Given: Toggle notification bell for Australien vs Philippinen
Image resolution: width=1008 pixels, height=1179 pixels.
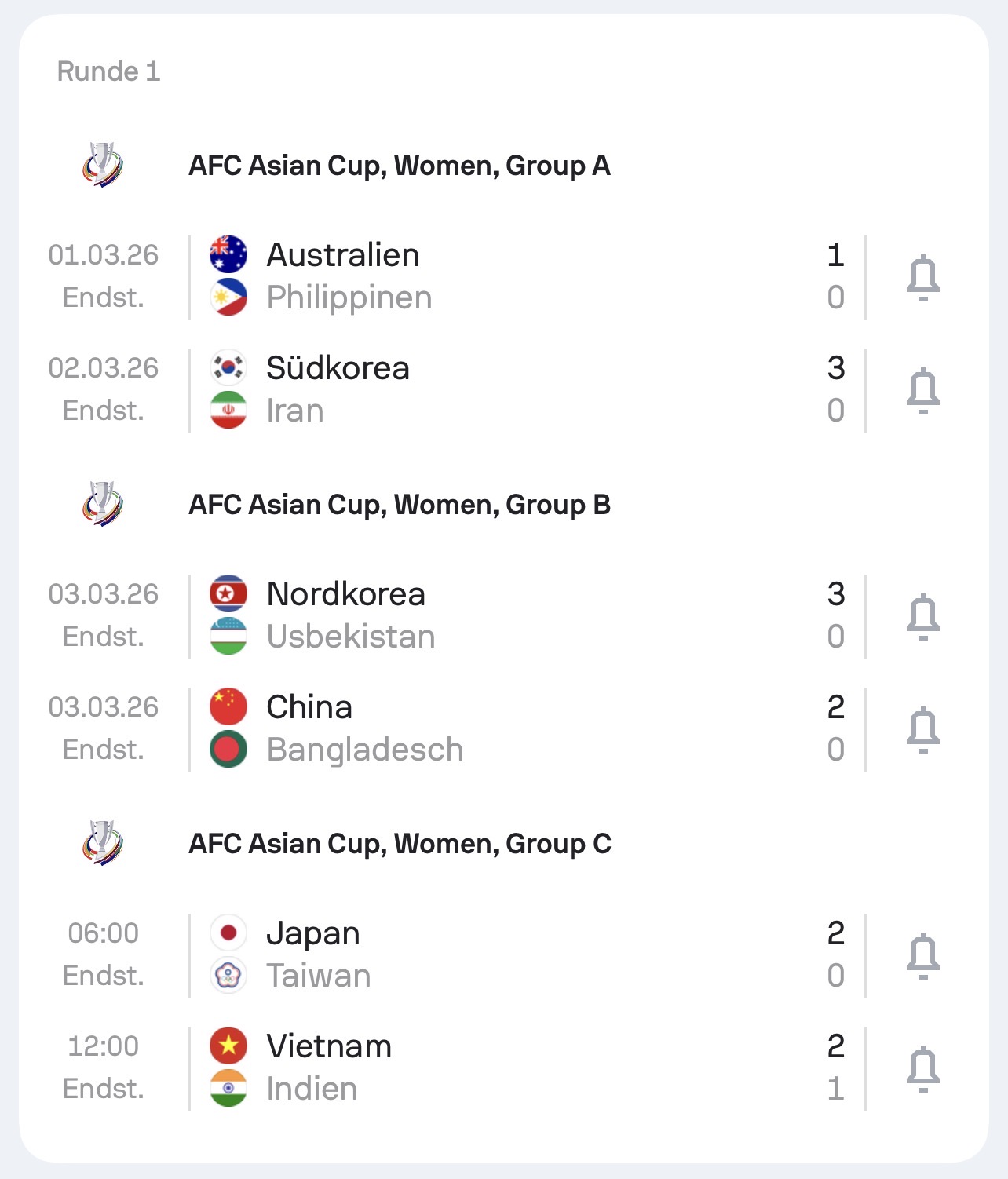Looking at the screenshot, I should pyautogui.click(x=922, y=278).
